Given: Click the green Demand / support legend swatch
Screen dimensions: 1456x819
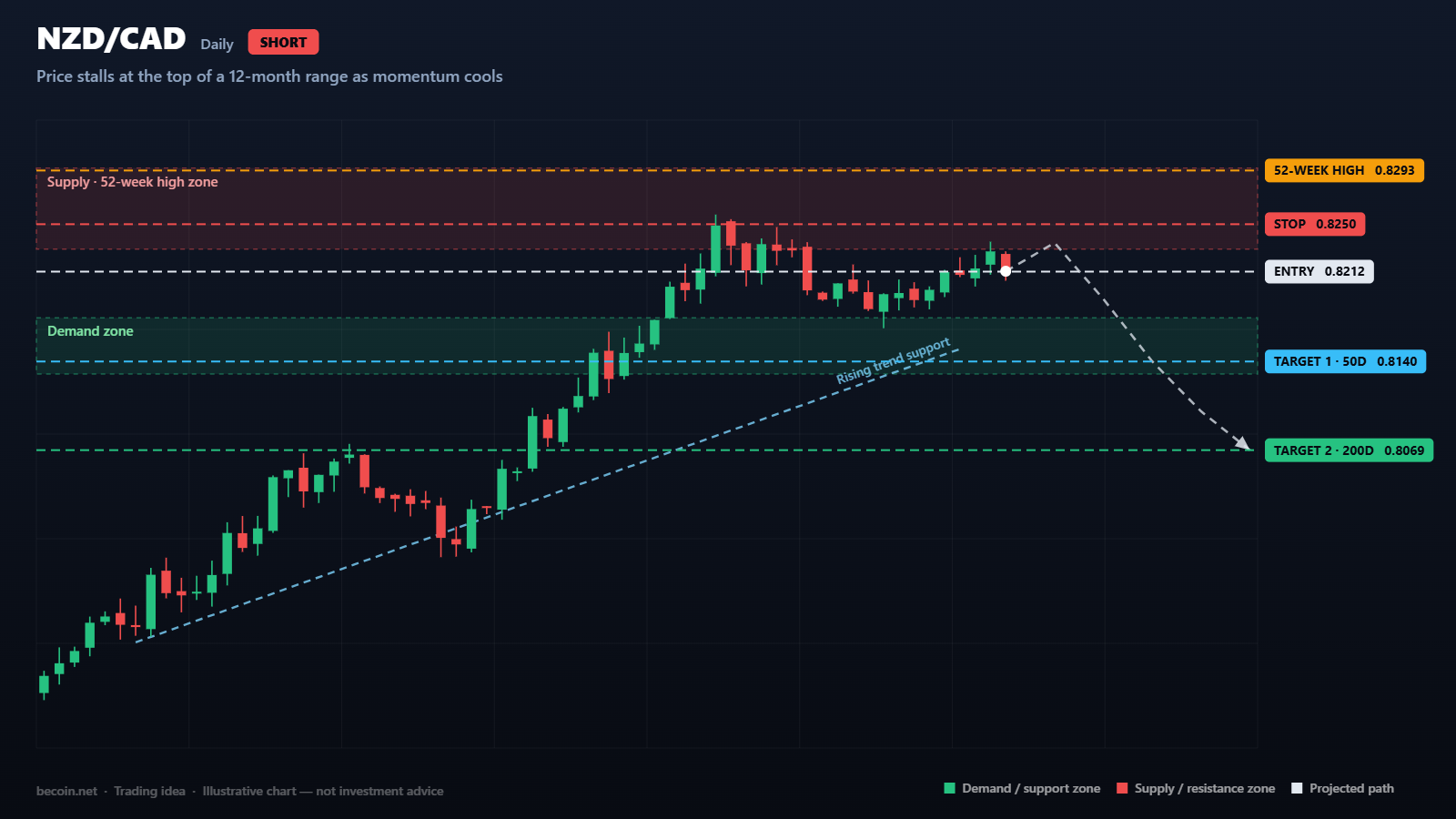Looking at the screenshot, I should pyautogui.click(x=950, y=788).
